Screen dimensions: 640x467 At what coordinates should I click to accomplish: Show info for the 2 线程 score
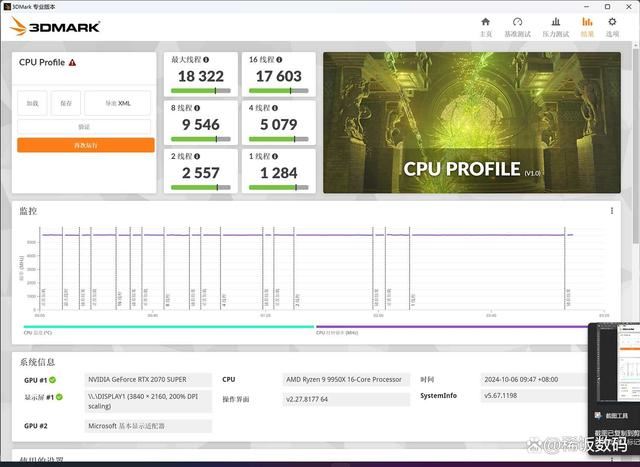click(197, 156)
